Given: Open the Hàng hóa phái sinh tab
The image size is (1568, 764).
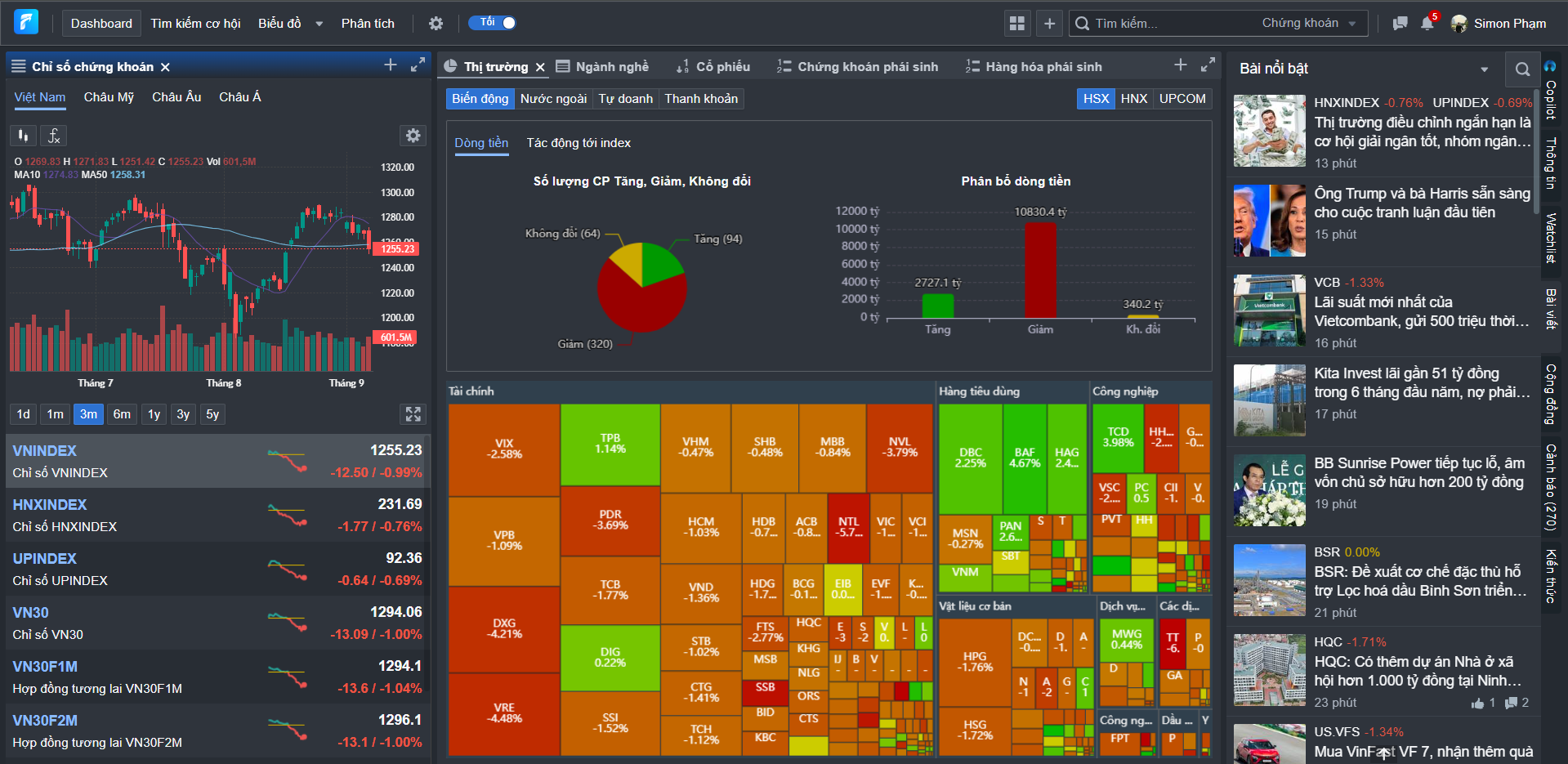Looking at the screenshot, I should 1034,67.
